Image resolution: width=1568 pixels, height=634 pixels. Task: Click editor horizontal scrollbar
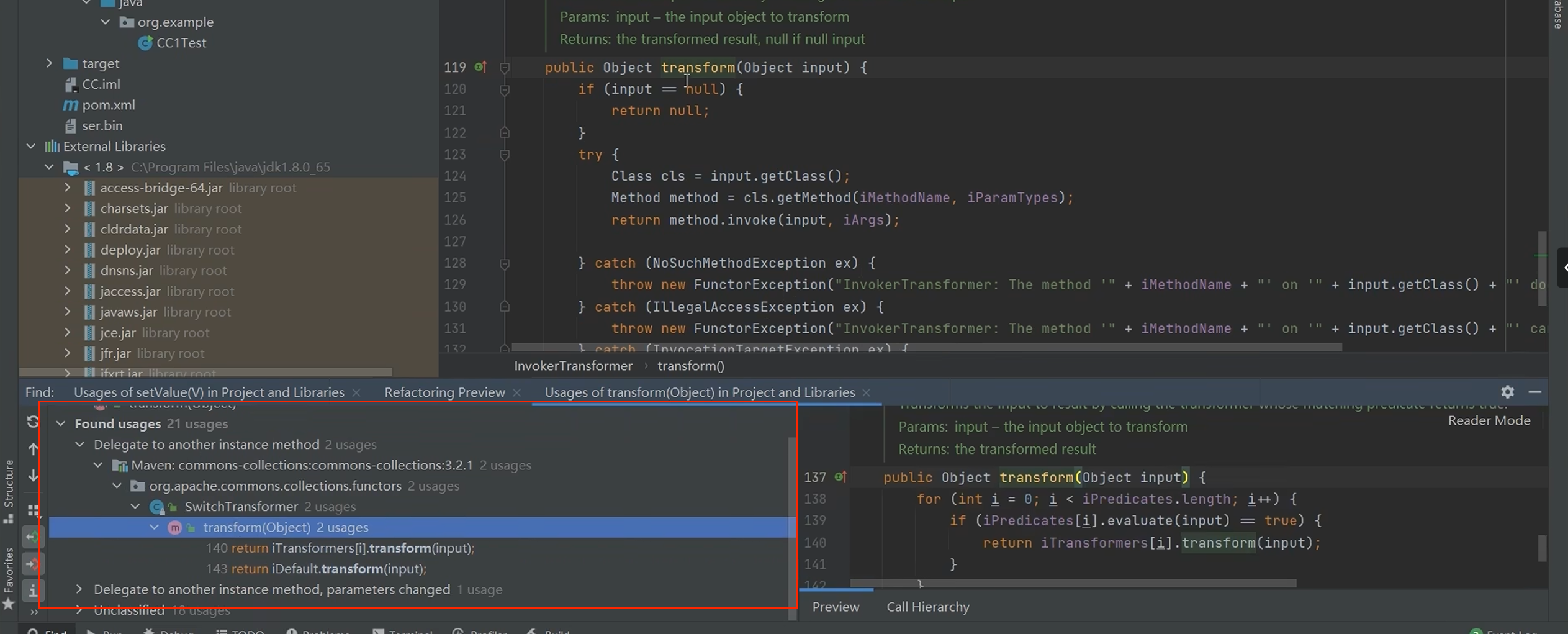(x=927, y=347)
